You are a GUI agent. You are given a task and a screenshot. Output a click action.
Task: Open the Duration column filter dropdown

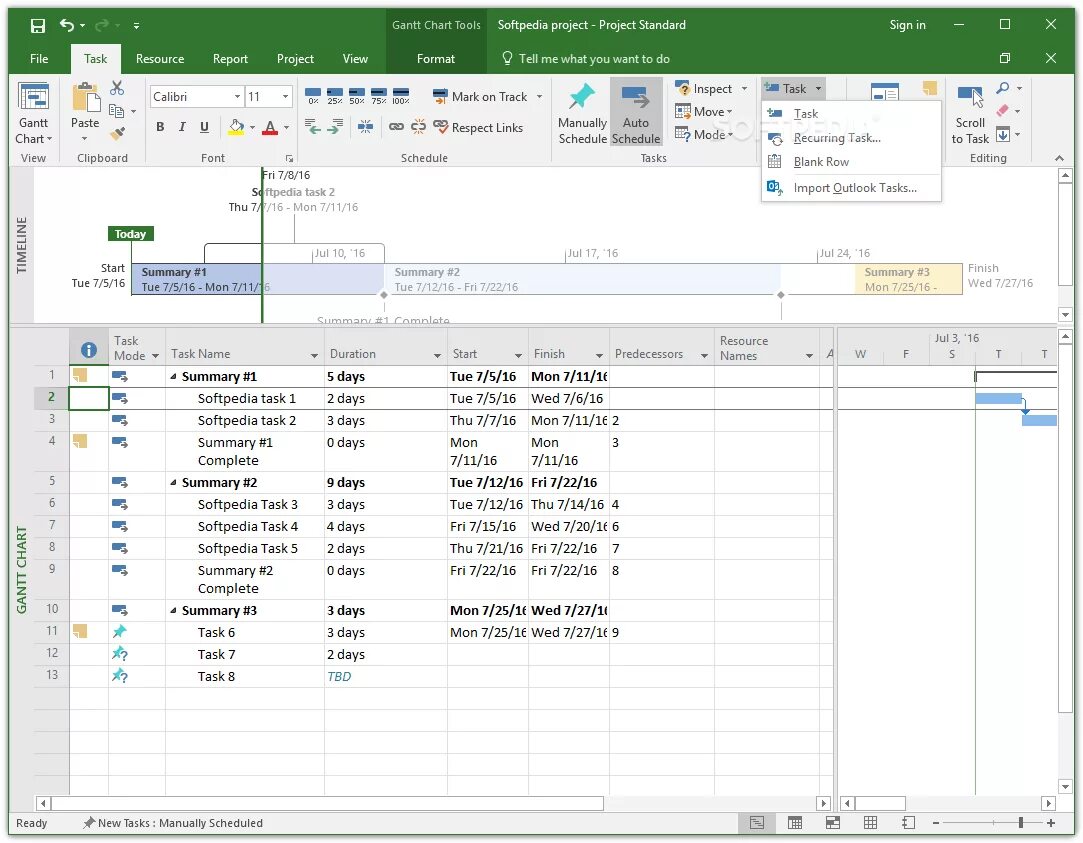point(437,356)
